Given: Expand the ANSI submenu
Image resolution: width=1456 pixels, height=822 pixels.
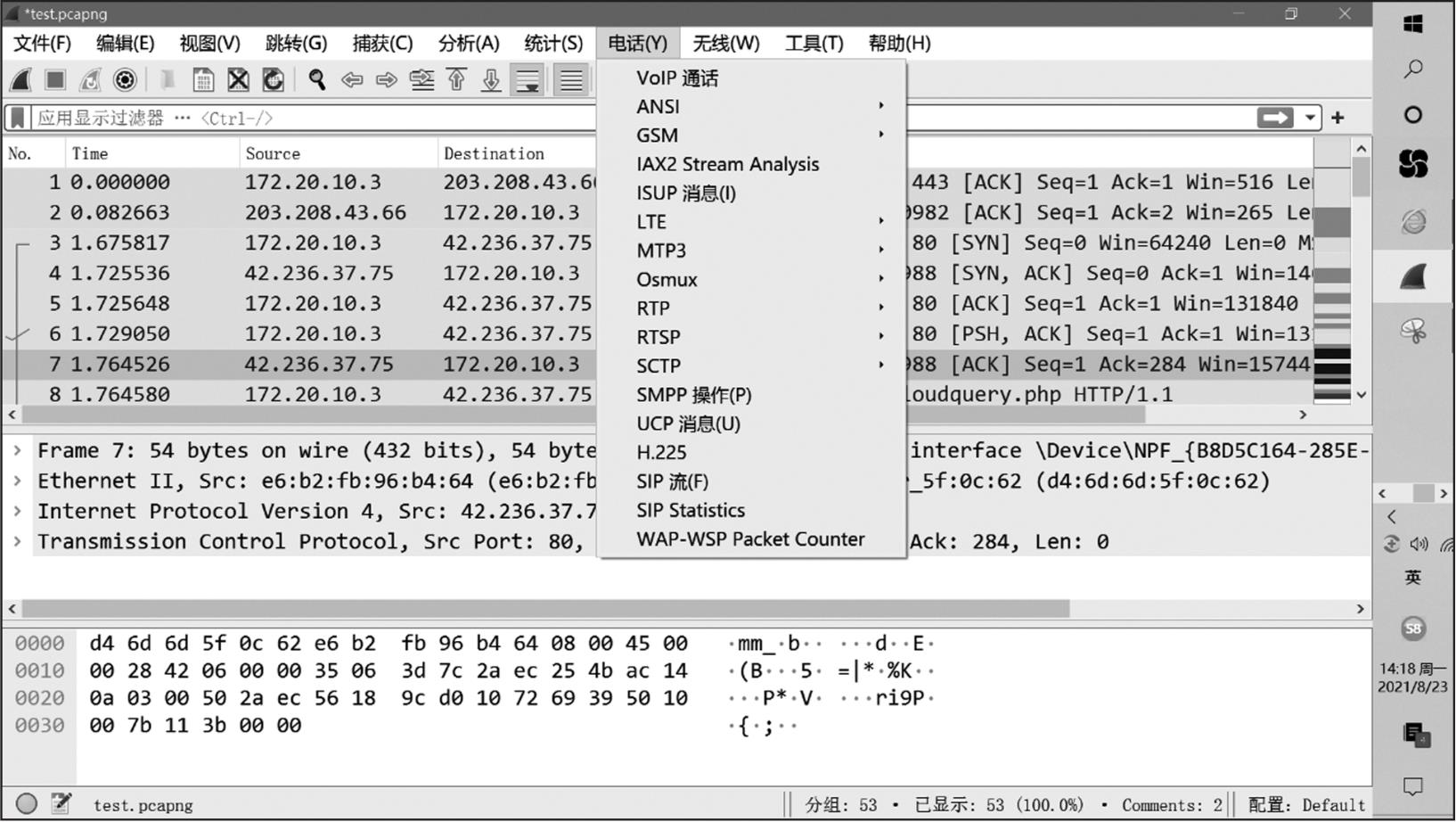Looking at the screenshot, I should click(752, 107).
